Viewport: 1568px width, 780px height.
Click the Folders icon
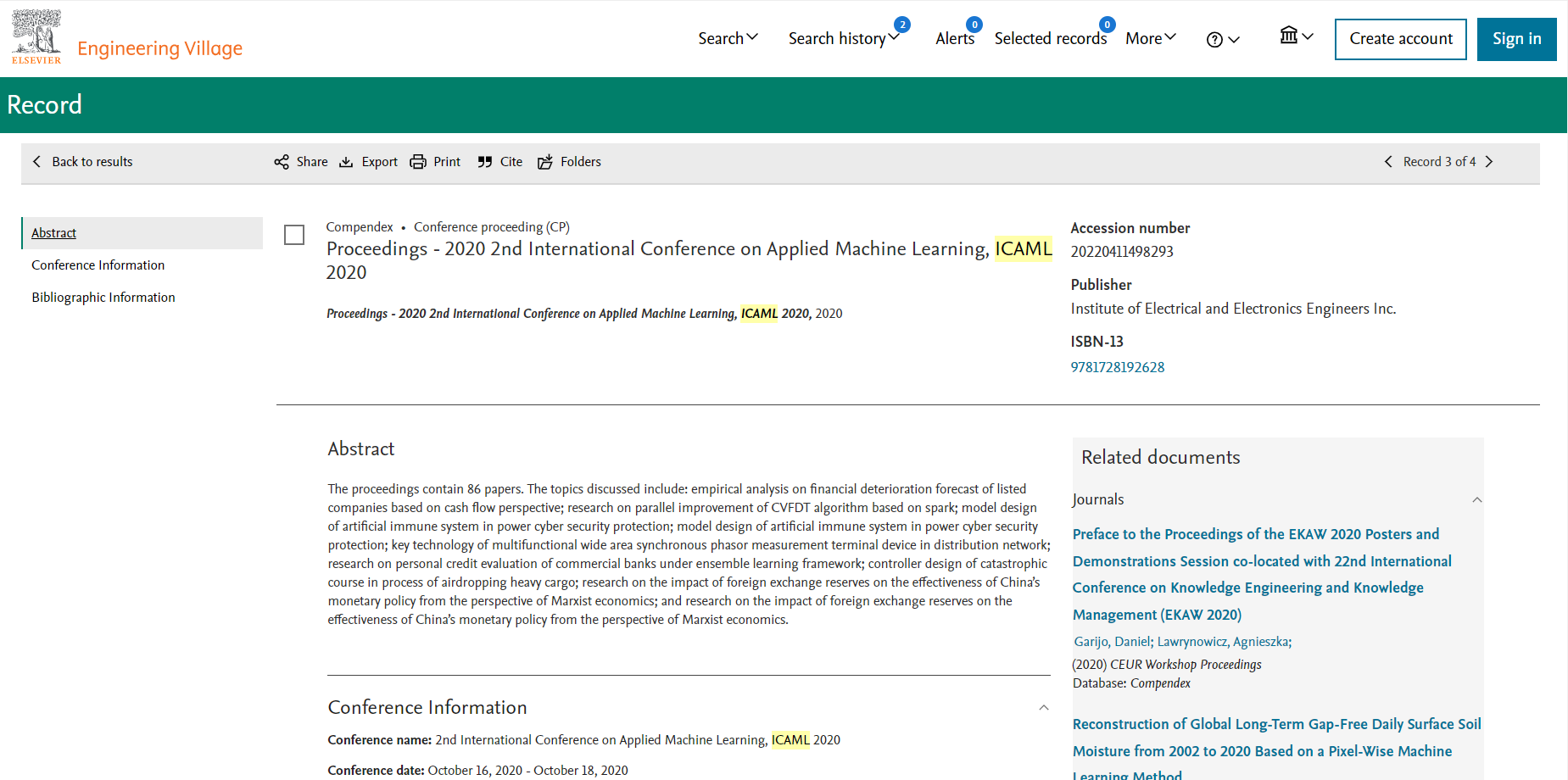click(x=545, y=162)
